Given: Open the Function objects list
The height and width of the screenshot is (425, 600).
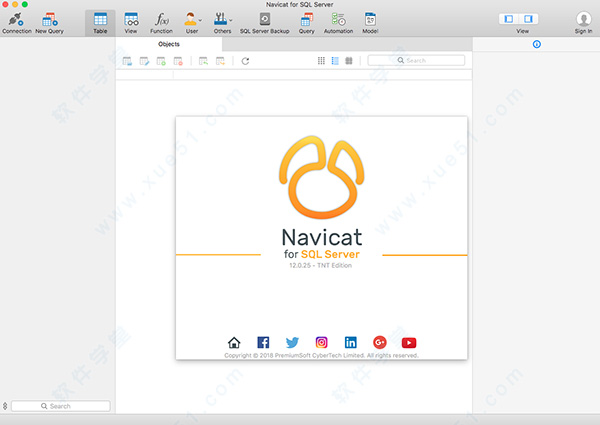Looking at the screenshot, I should click(x=161, y=23).
